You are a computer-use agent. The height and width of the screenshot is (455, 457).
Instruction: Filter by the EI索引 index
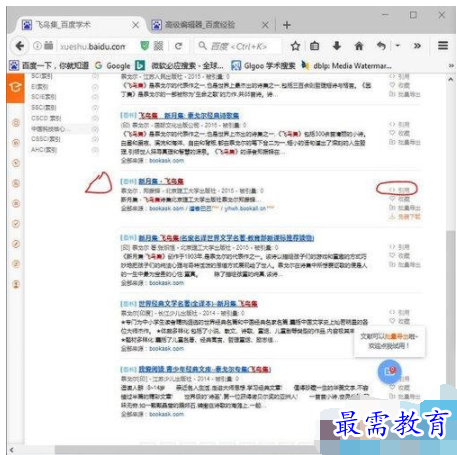coord(40,87)
